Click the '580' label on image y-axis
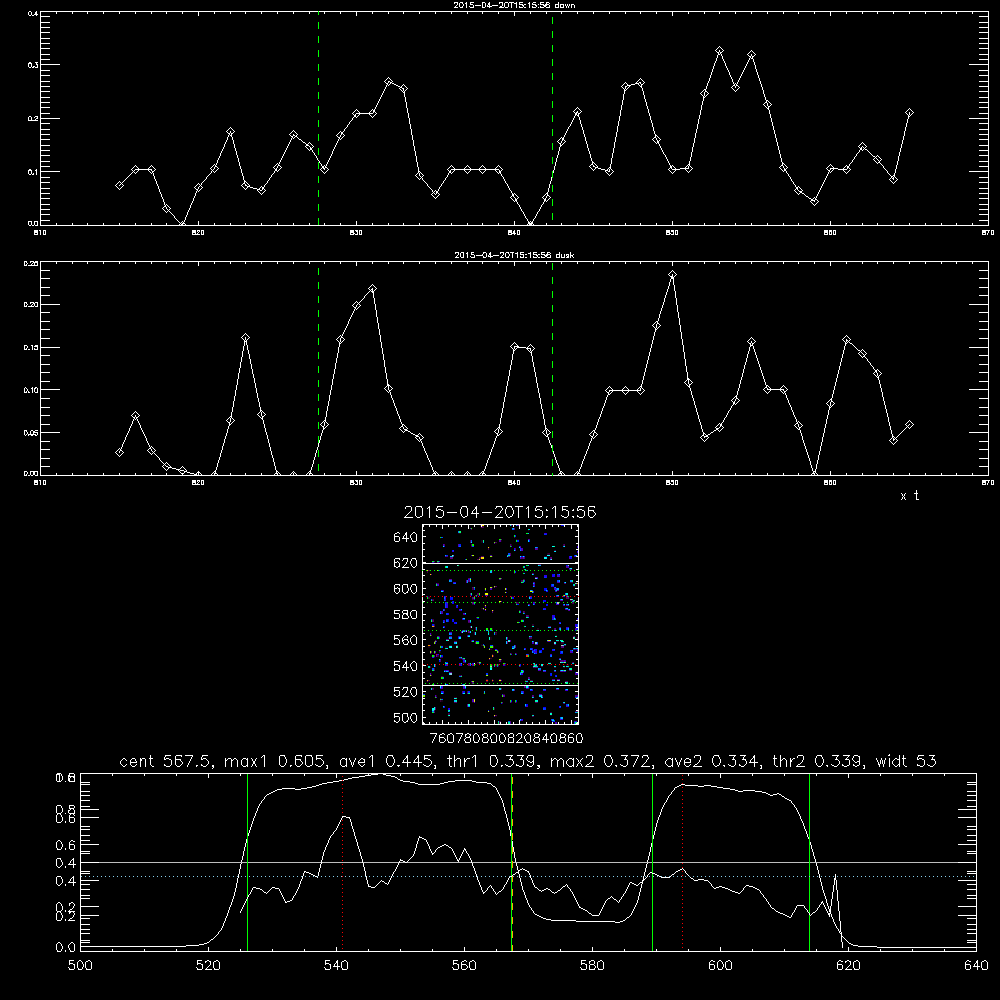Image resolution: width=1000 pixels, height=1000 pixels. 406,615
